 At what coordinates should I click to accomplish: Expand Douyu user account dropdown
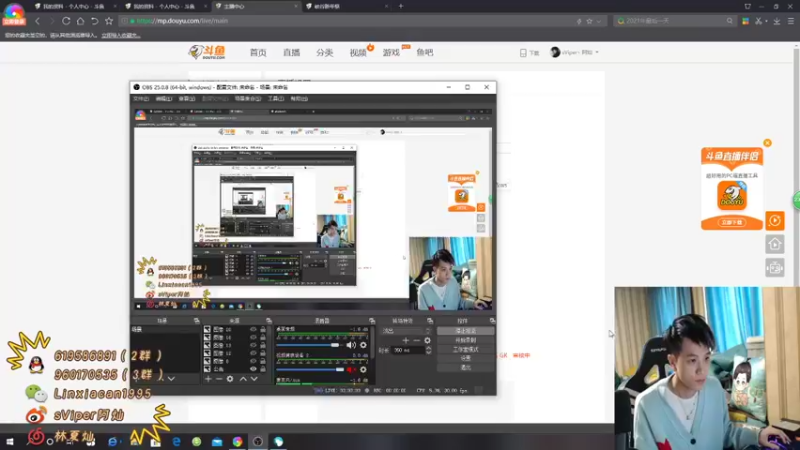pyautogui.click(x=597, y=52)
